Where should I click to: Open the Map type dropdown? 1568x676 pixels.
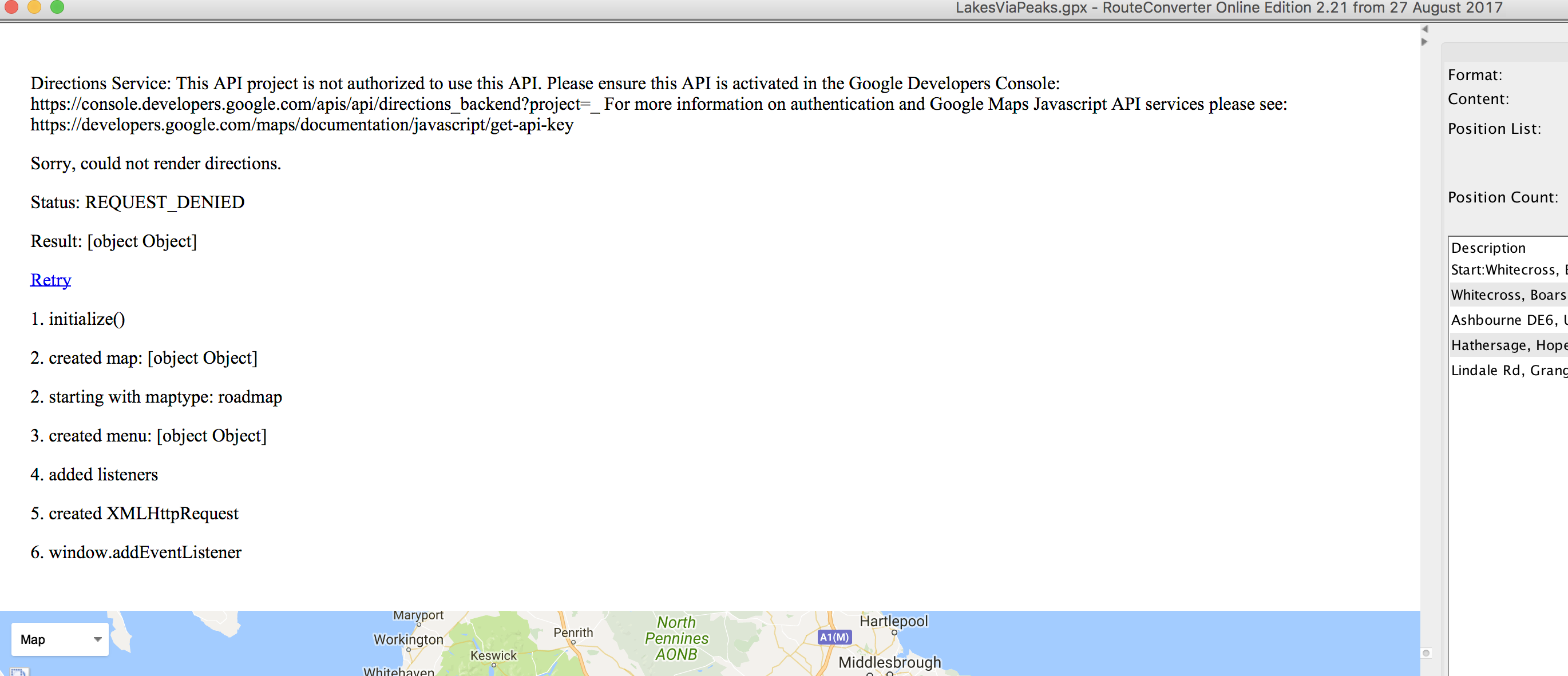[60, 639]
